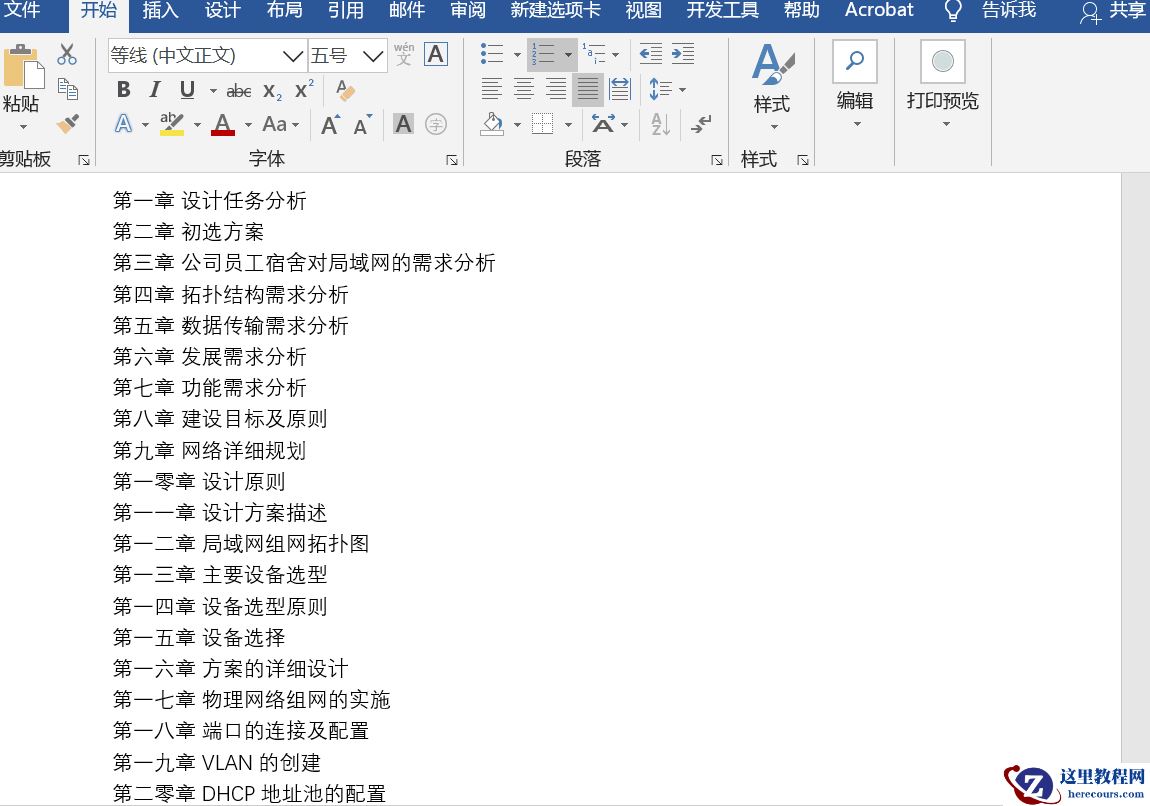Viewport: 1150px width, 806px height.
Task: Switch to the 插入 tab
Action: pyautogui.click(x=160, y=10)
